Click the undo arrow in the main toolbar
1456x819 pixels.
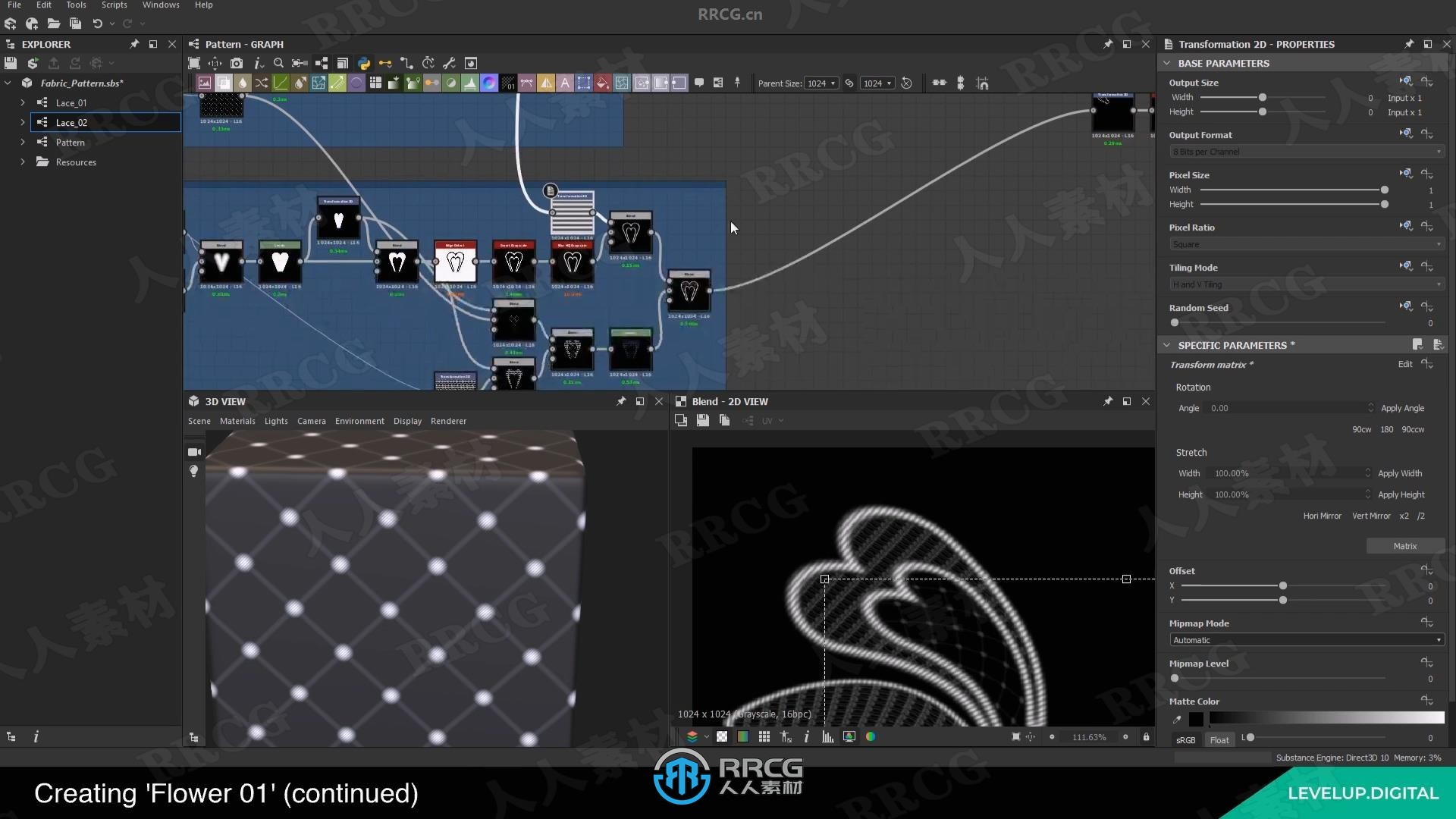(x=97, y=24)
